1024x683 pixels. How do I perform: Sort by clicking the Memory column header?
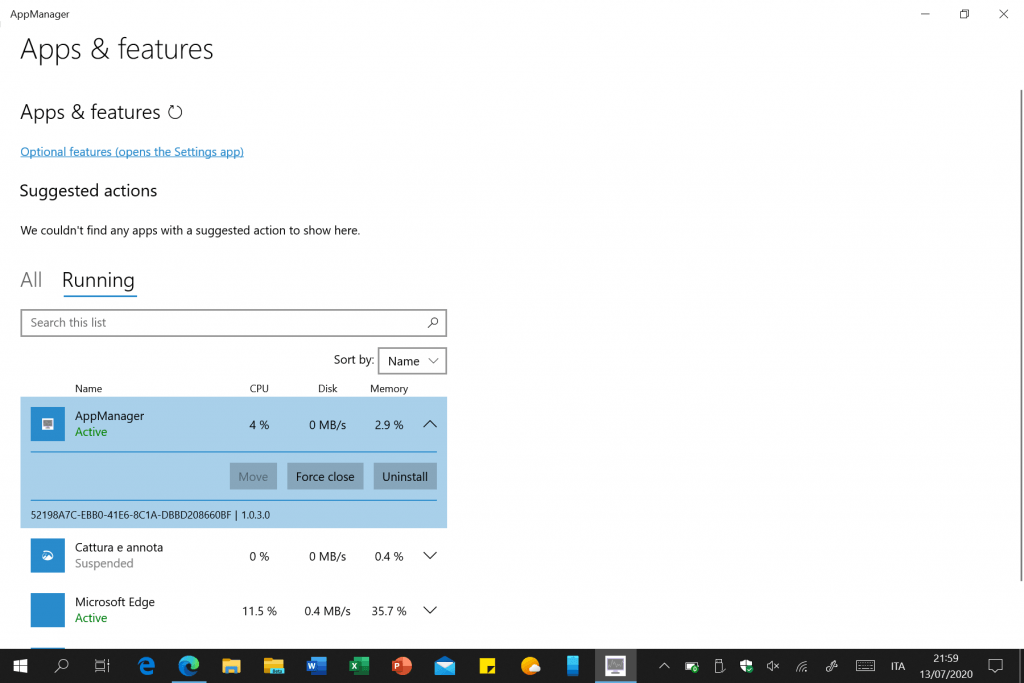(x=389, y=388)
